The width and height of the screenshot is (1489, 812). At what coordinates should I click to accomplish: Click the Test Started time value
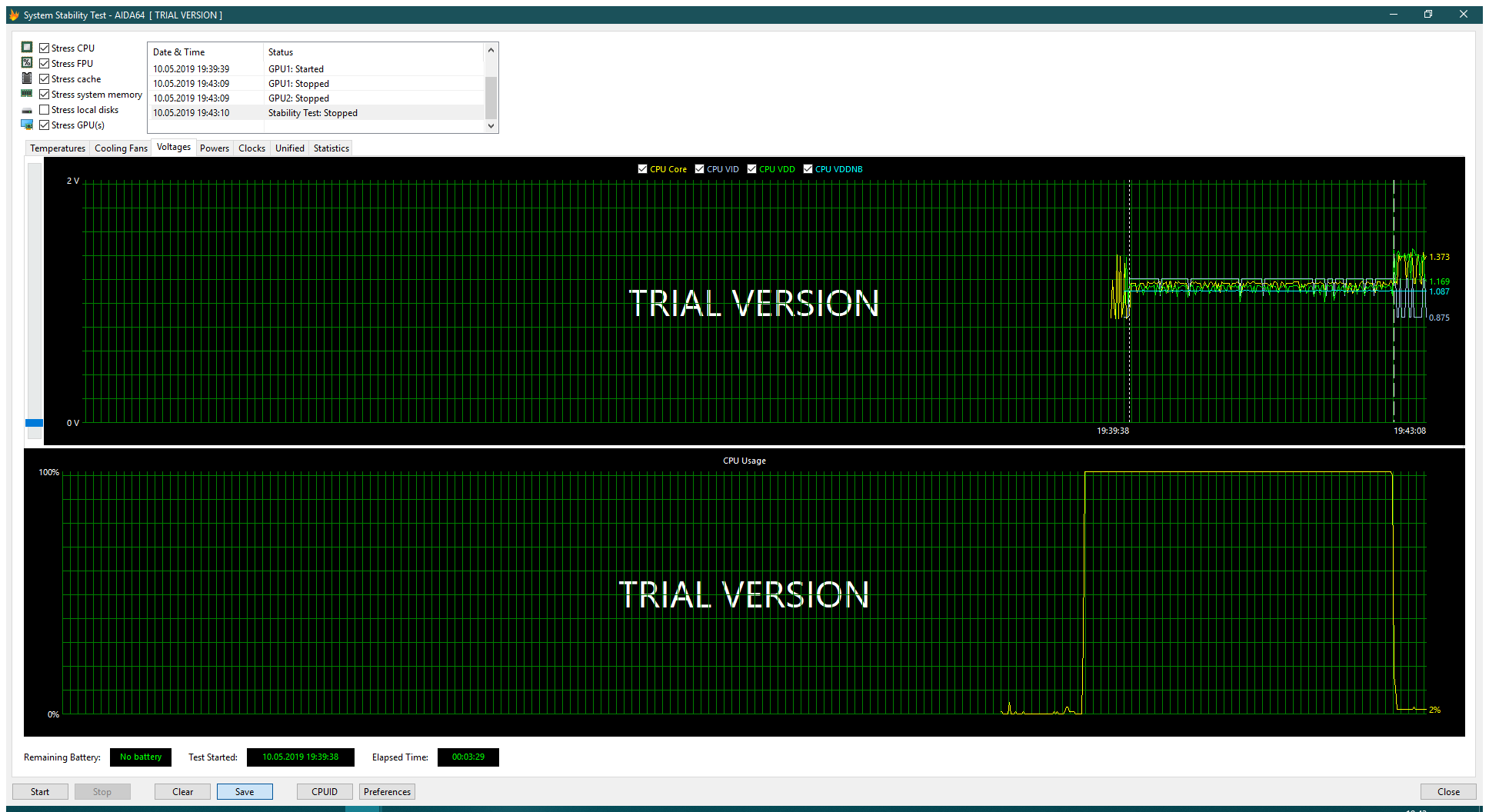[x=301, y=757]
